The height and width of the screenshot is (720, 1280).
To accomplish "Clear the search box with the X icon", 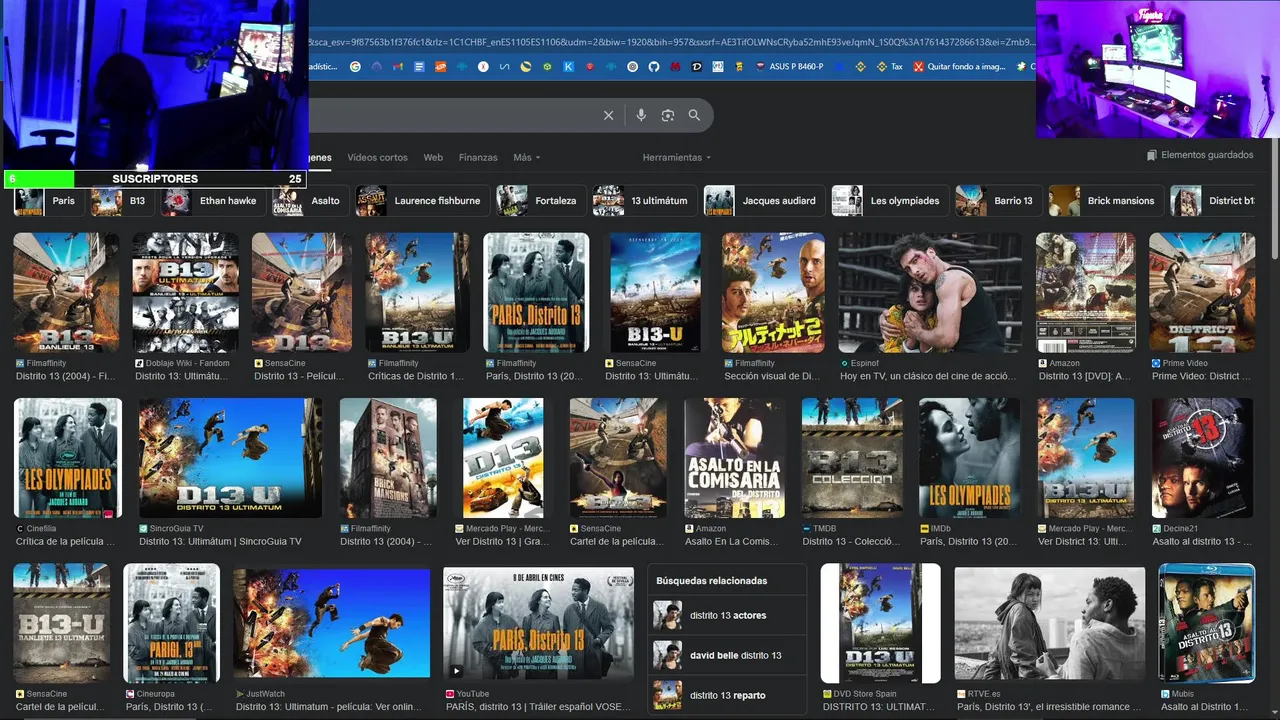I will pos(608,115).
